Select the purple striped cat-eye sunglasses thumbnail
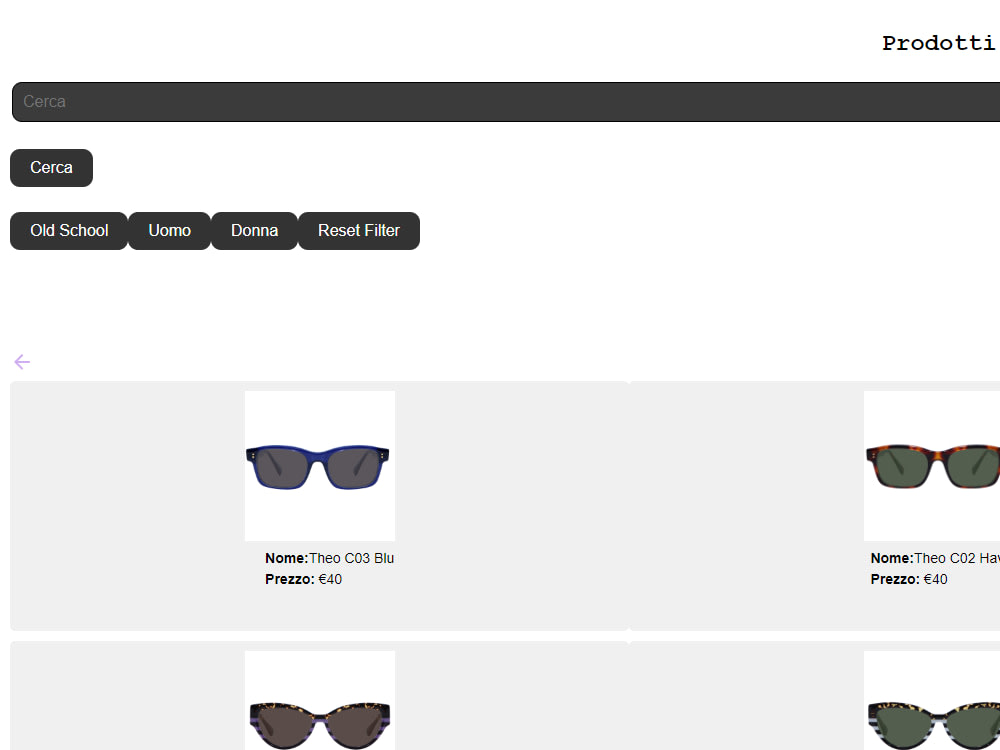1000x750 pixels. tap(320, 700)
